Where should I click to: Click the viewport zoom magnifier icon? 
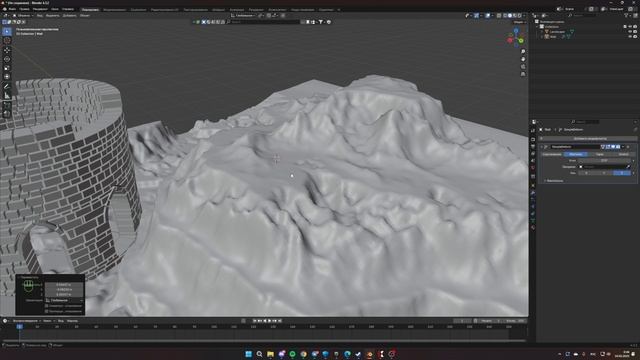pos(523,52)
